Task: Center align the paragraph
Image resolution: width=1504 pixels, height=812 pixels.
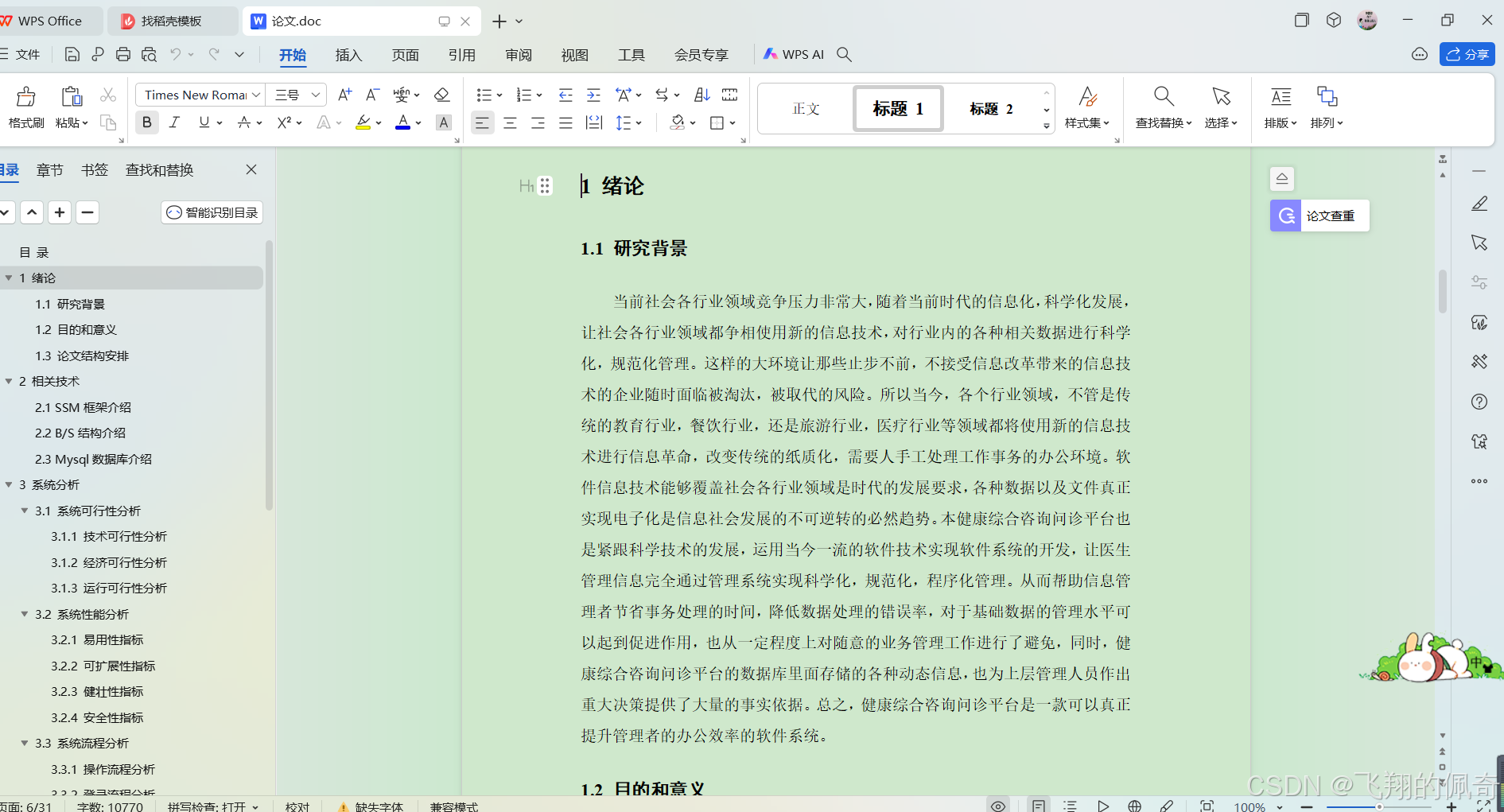Action: point(510,122)
